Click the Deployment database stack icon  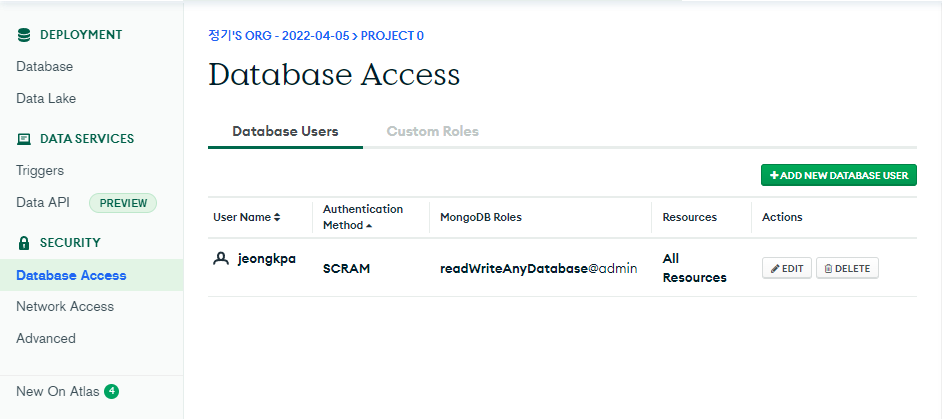coord(24,35)
